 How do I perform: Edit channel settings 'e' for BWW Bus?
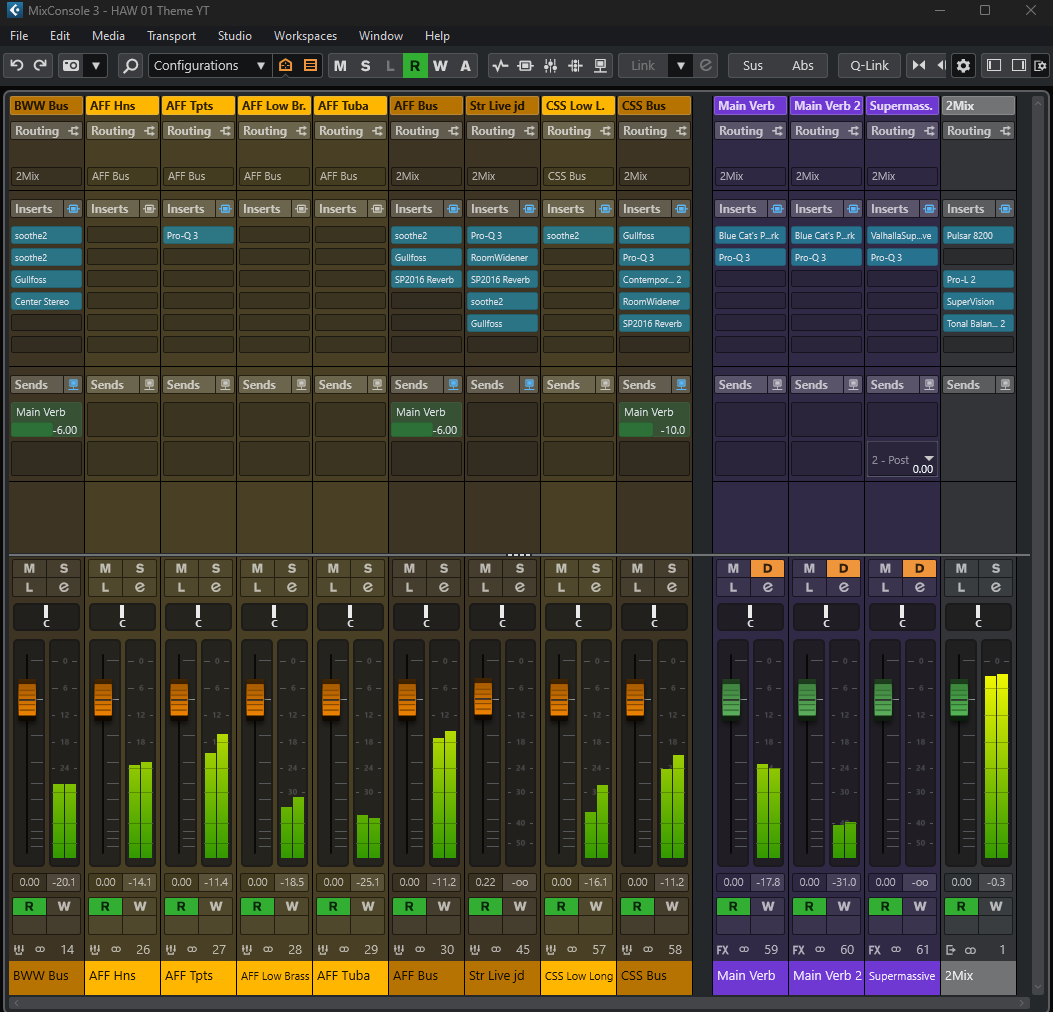click(x=63, y=587)
